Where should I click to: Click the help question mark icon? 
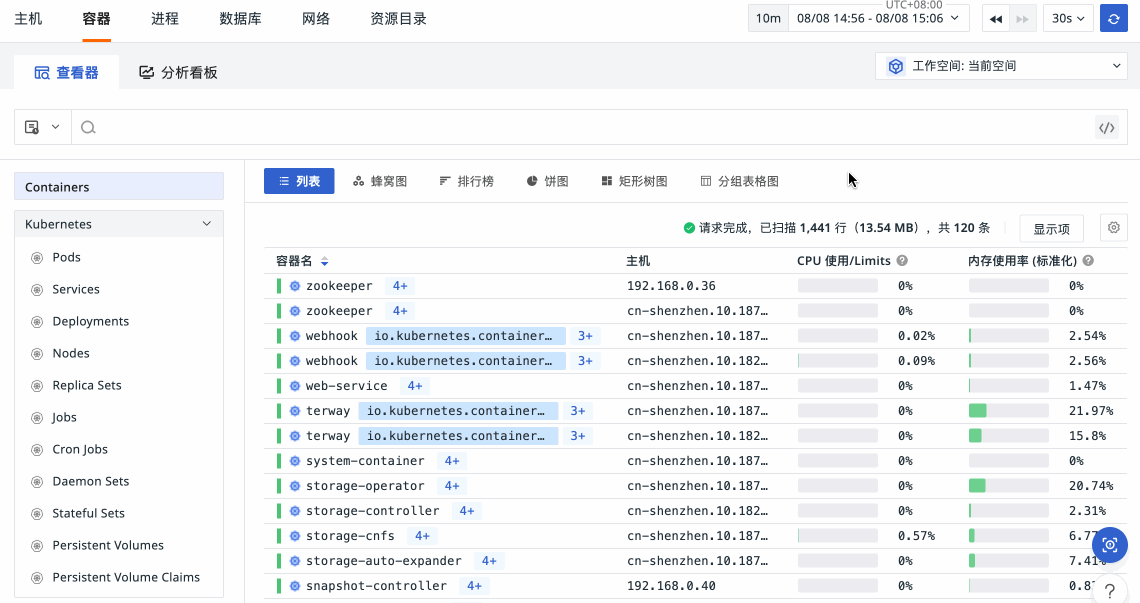tap(1110, 591)
